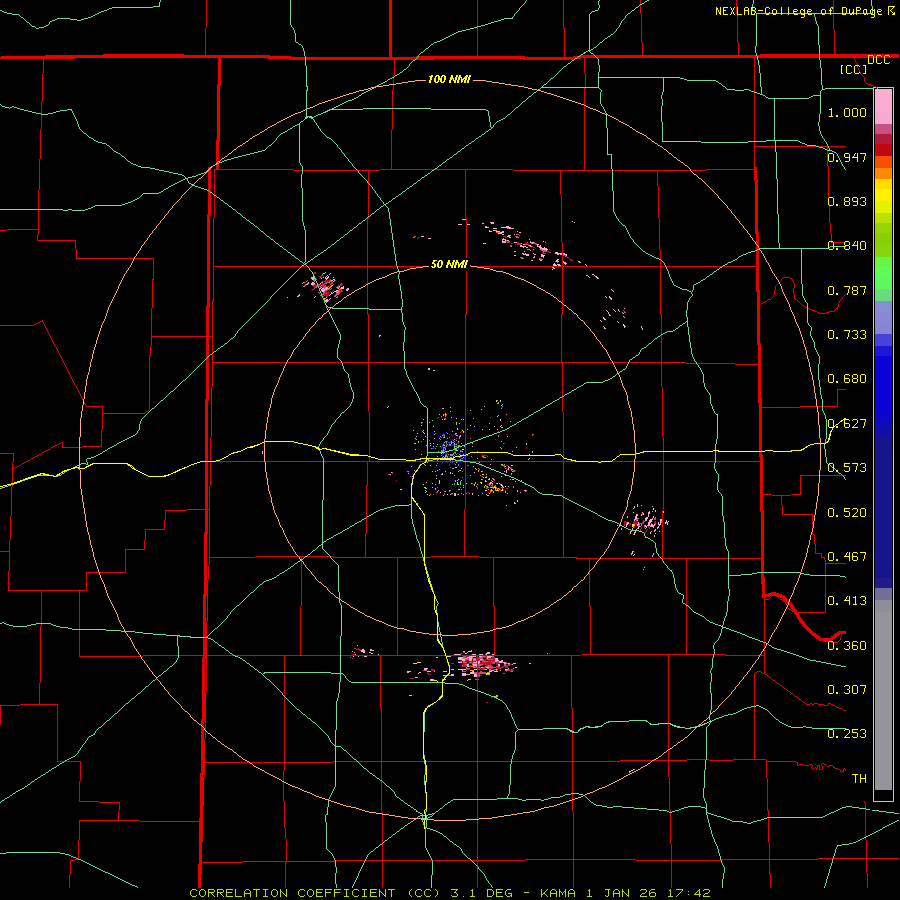The height and width of the screenshot is (900, 900).
Task: Click the DCC label above the color scale
Action: 878,60
